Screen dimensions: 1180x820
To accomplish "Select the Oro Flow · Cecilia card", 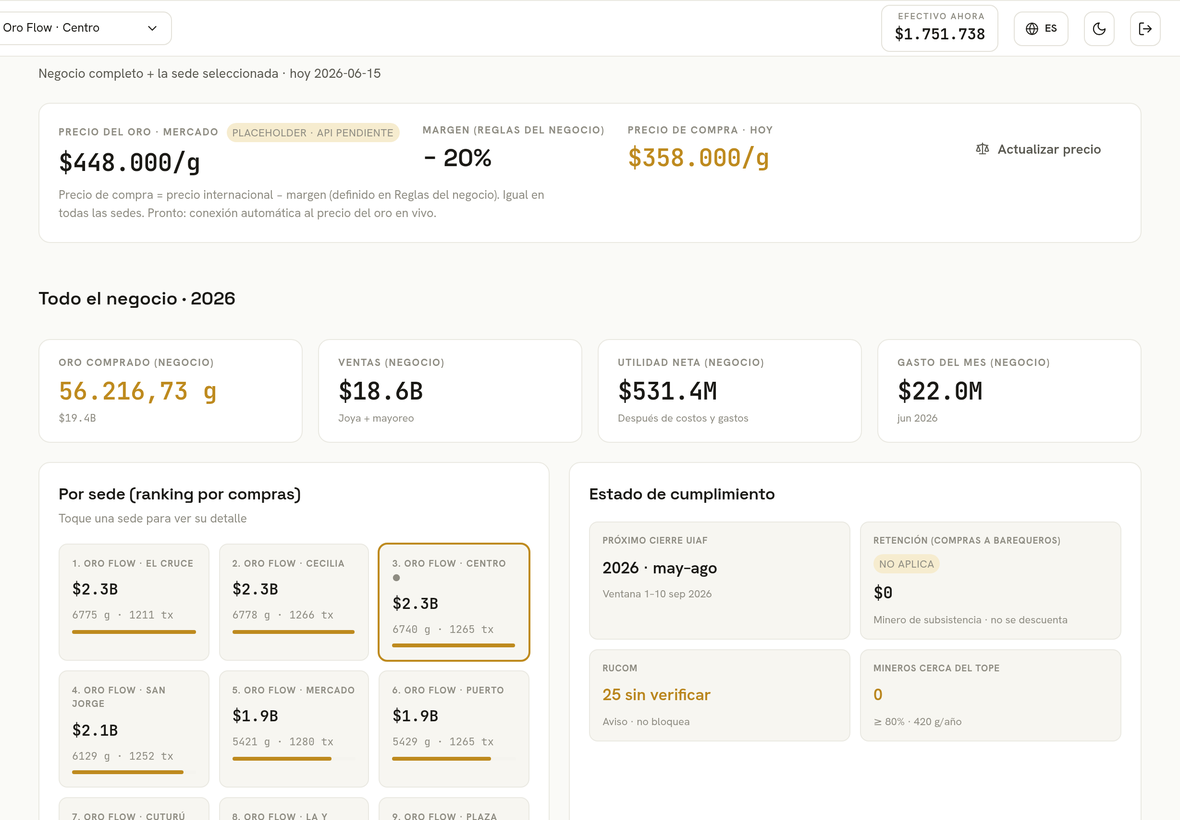I will coord(293,602).
